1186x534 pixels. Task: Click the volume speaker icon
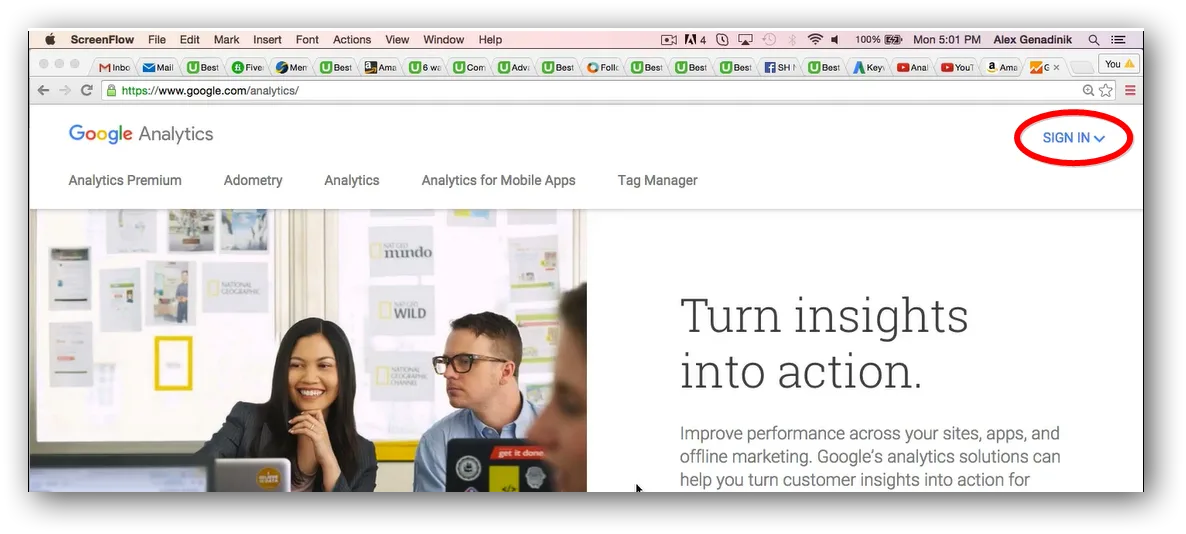tap(835, 39)
